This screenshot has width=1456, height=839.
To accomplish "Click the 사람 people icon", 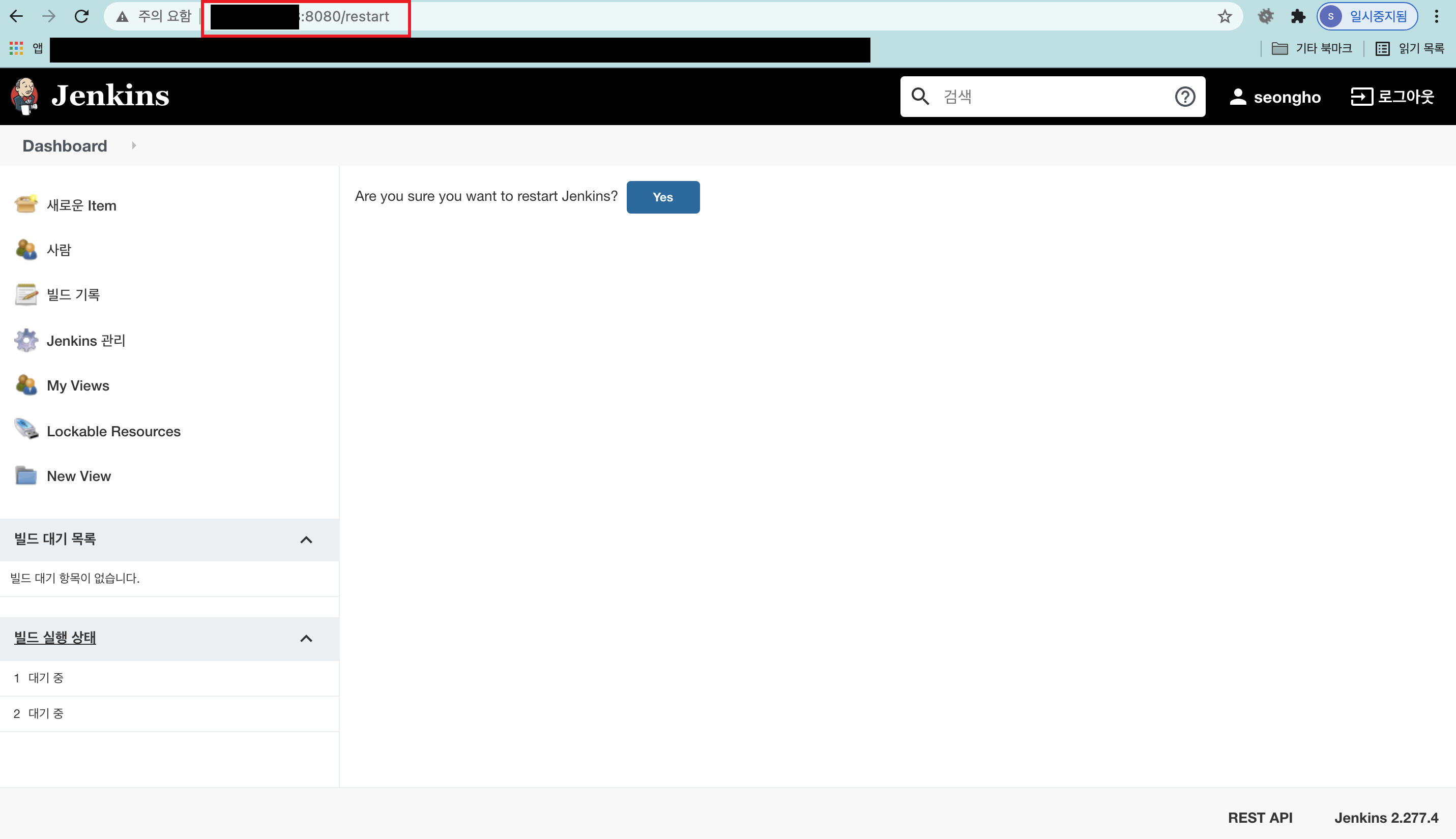I will click(26, 250).
